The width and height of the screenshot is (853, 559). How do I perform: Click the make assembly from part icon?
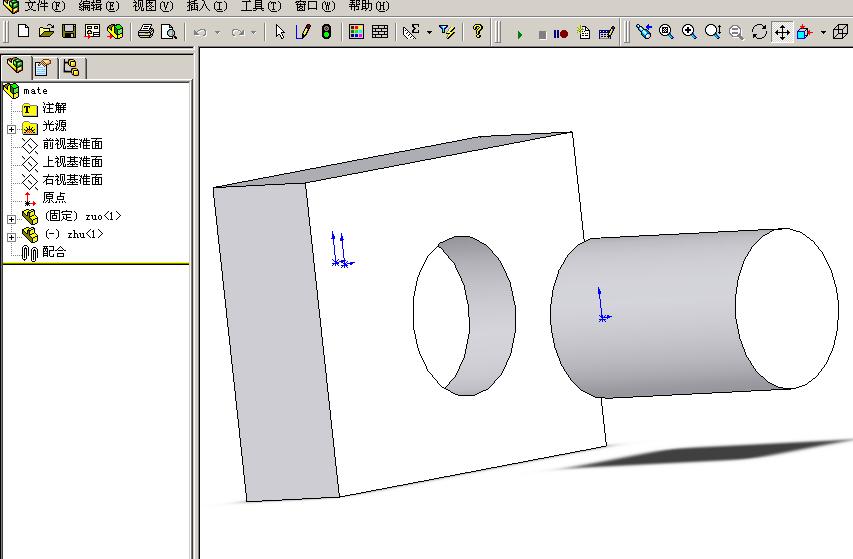[x=115, y=32]
